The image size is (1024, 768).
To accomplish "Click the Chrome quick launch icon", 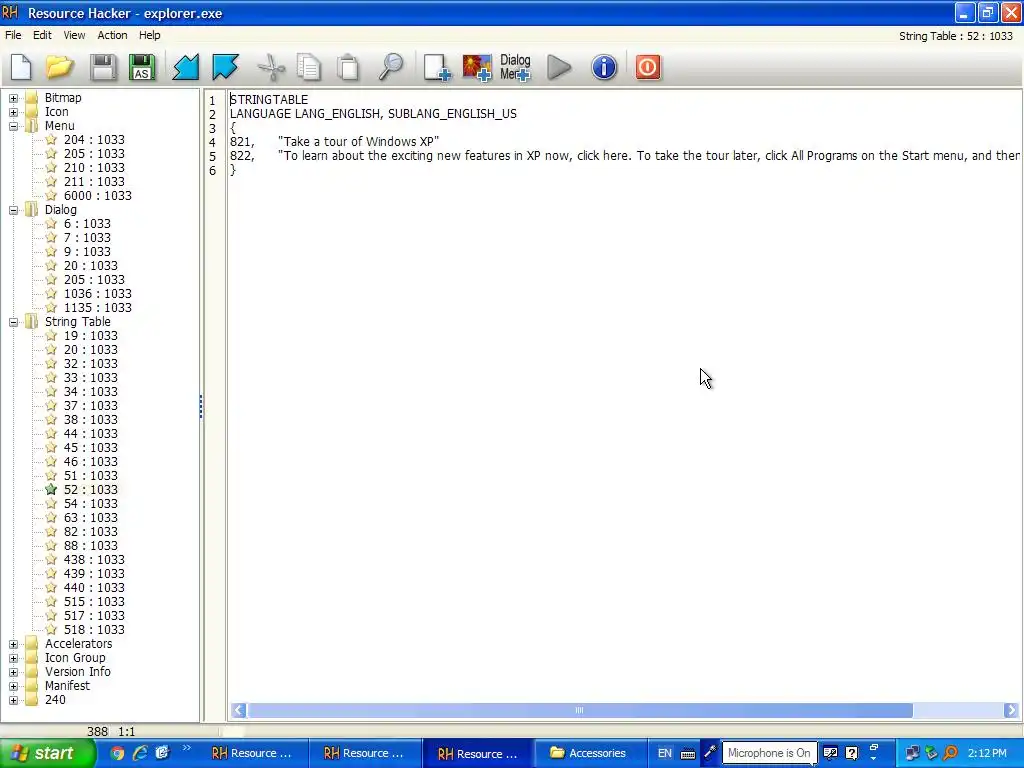I will point(117,753).
